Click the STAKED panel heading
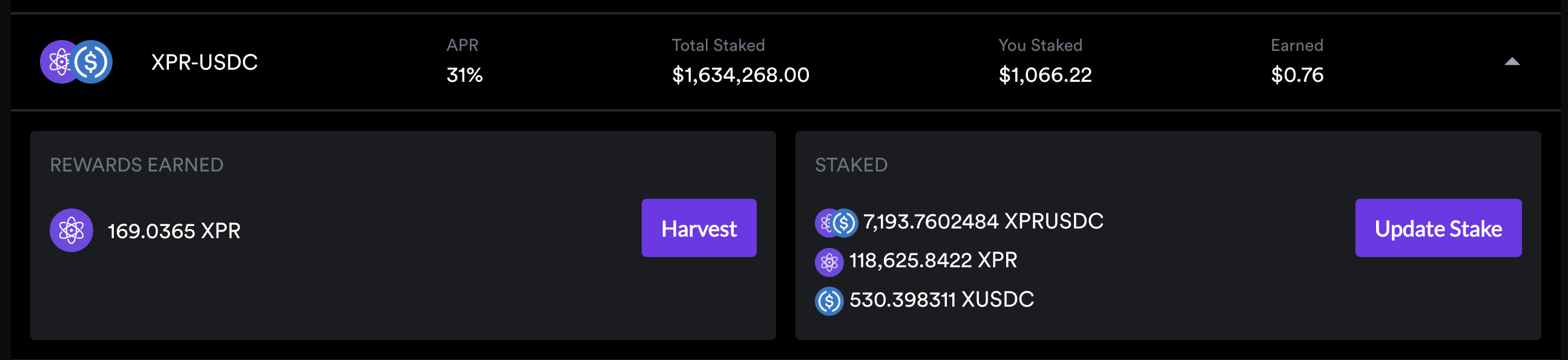1568x360 pixels. tap(851, 165)
